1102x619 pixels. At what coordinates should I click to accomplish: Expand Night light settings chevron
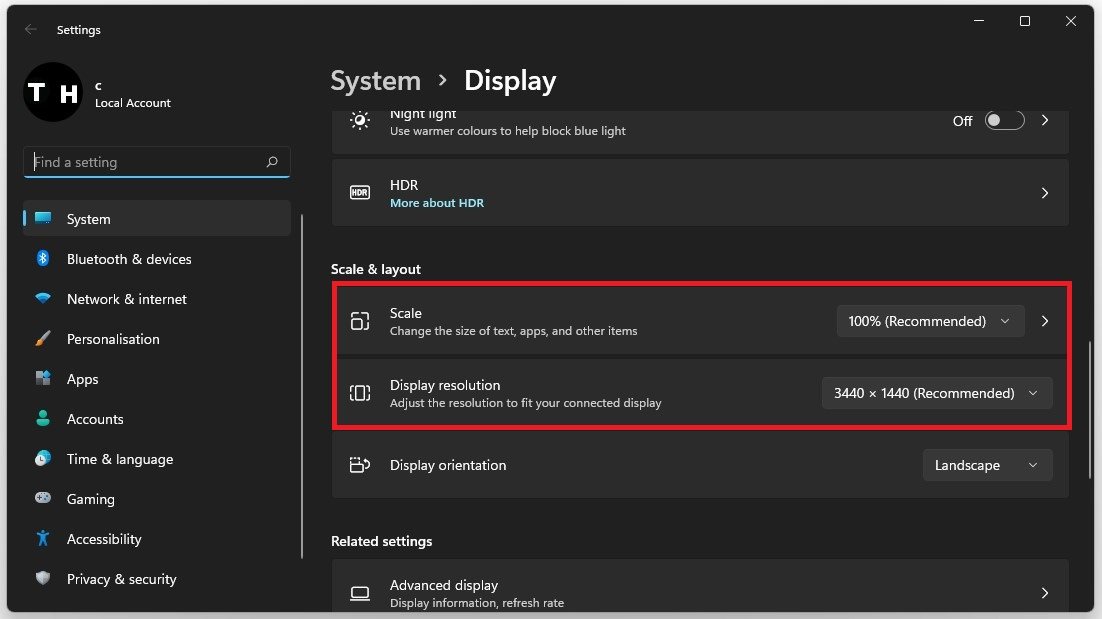[x=1045, y=120]
